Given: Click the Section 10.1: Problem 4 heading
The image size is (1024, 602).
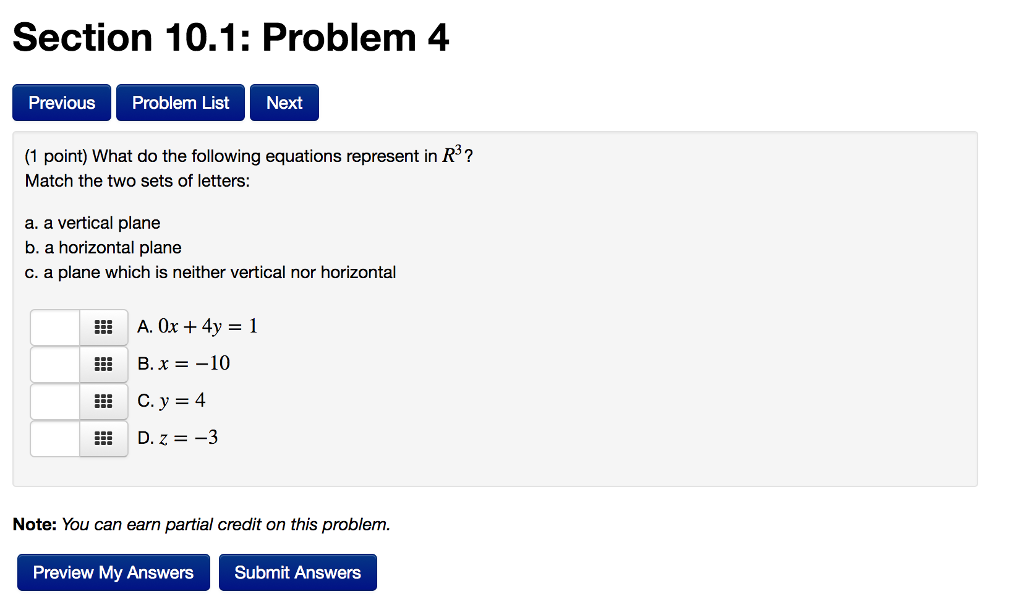Looking at the screenshot, I should [x=231, y=38].
